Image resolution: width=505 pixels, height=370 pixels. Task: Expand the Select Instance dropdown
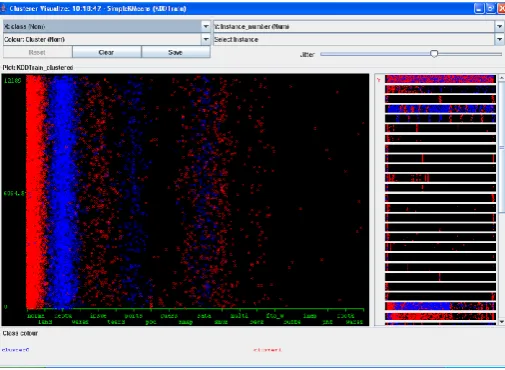pyautogui.click(x=358, y=39)
